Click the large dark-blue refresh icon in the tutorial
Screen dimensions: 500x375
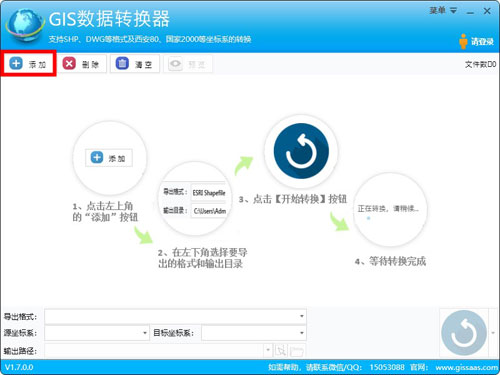(x=301, y=151)
